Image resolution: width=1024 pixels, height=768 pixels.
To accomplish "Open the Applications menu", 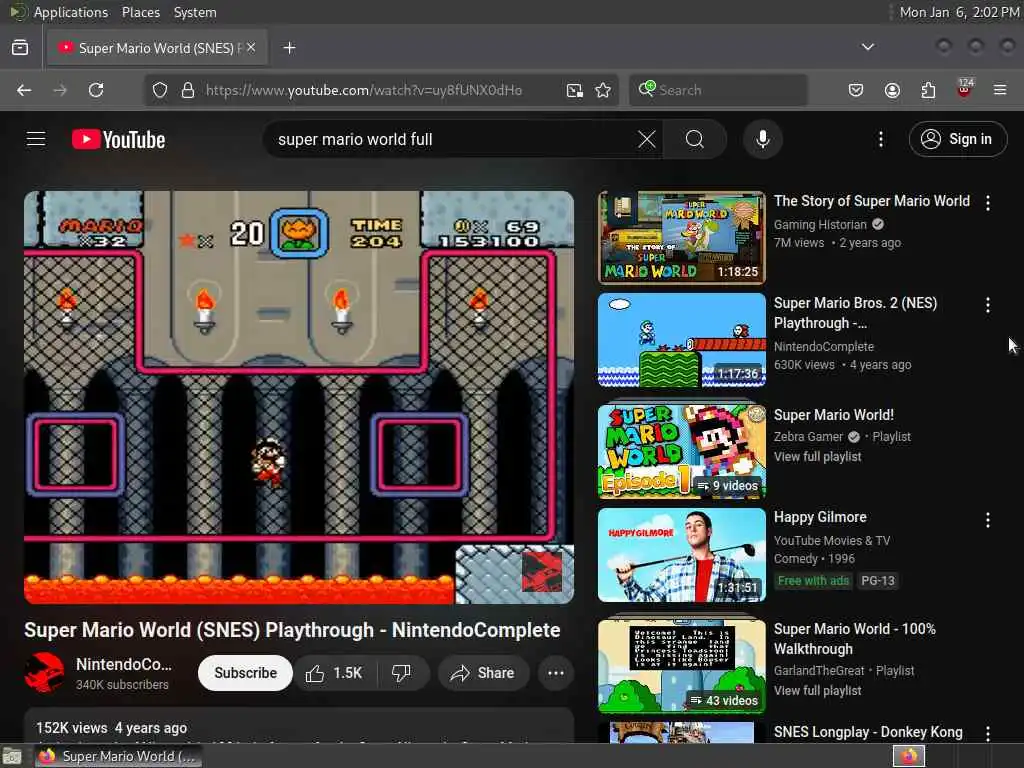I will tap(71, 12).
